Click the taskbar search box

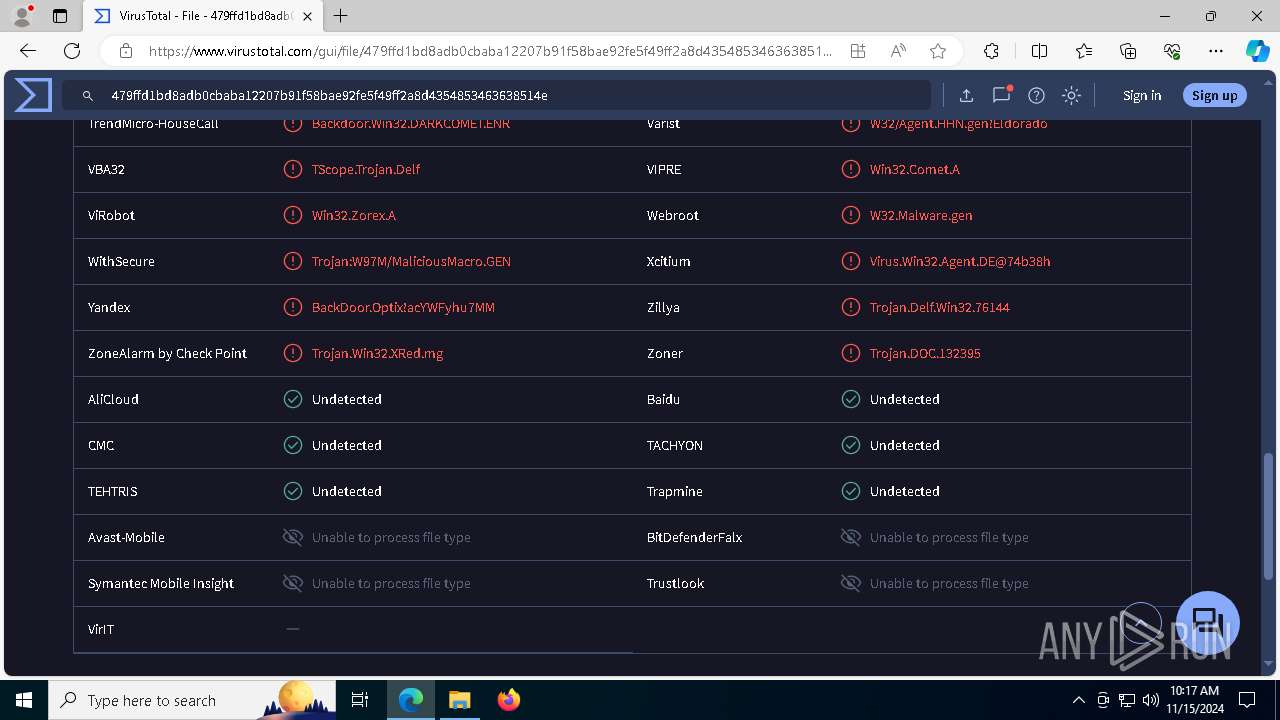point(194,700)
